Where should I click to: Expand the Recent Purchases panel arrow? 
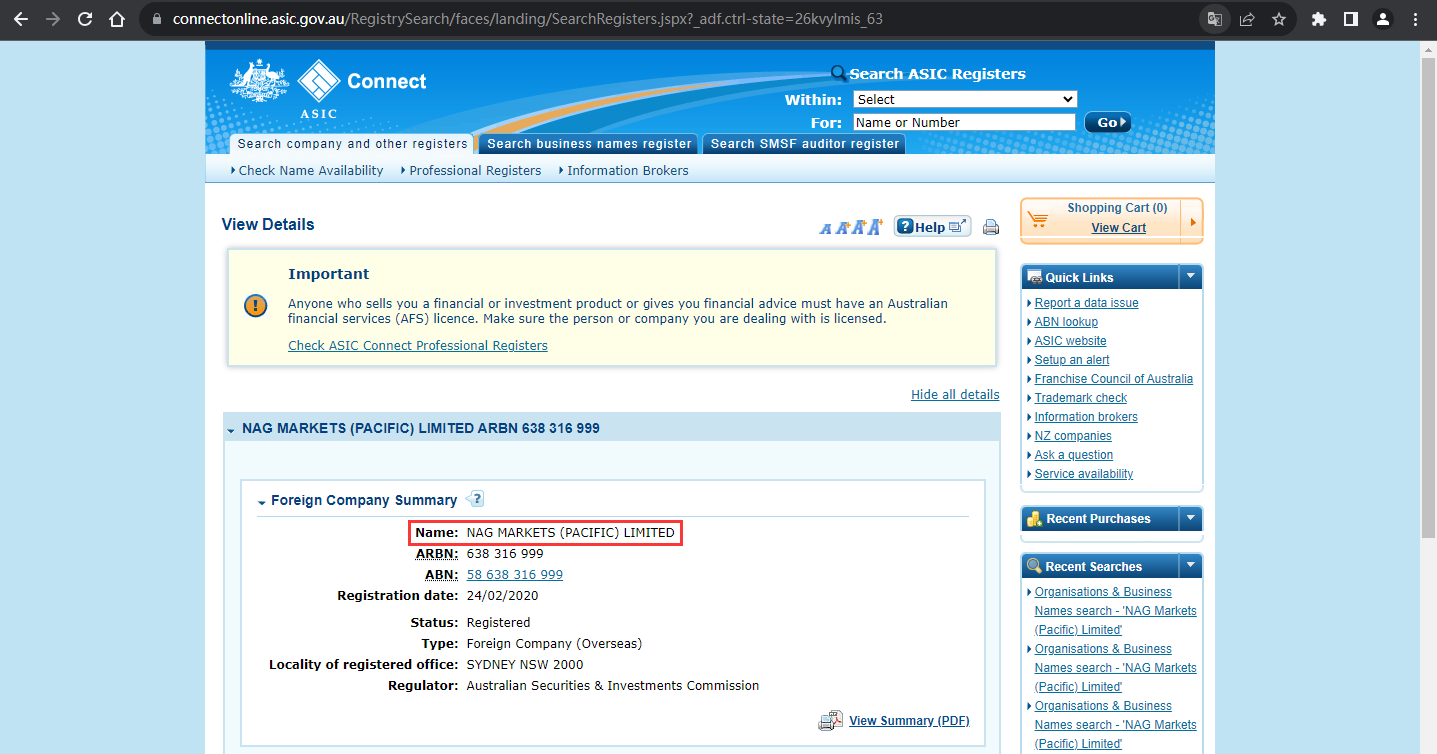pyautogui.click(x=1190, y=518)
